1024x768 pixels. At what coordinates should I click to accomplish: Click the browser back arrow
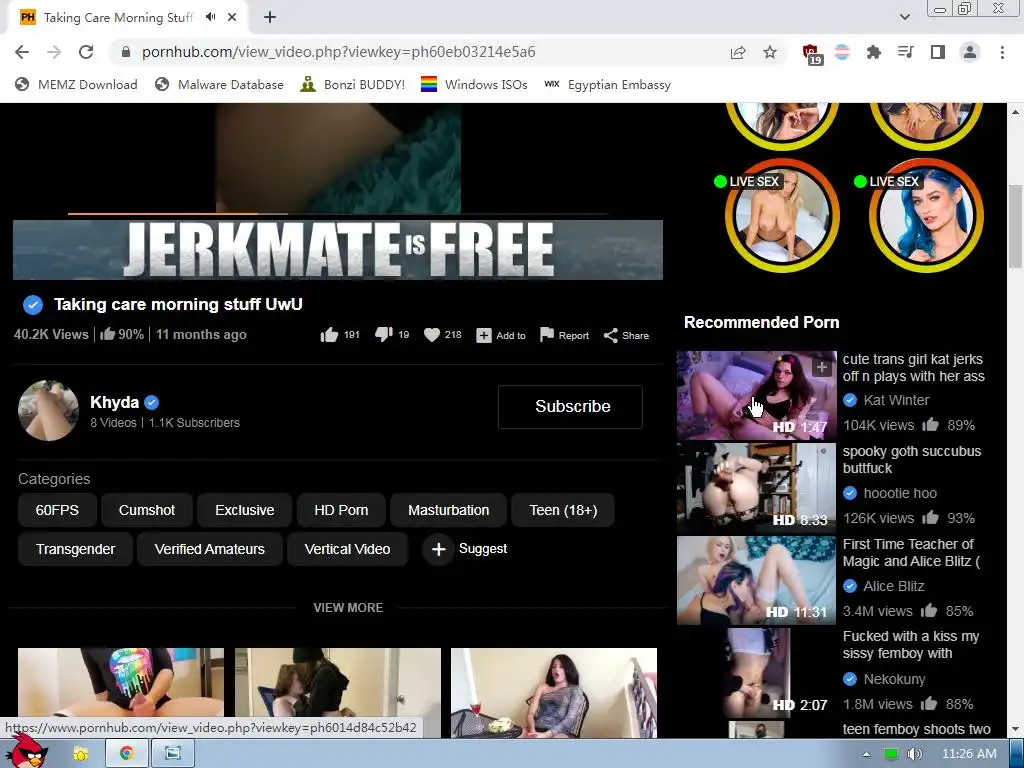point(22,52)
